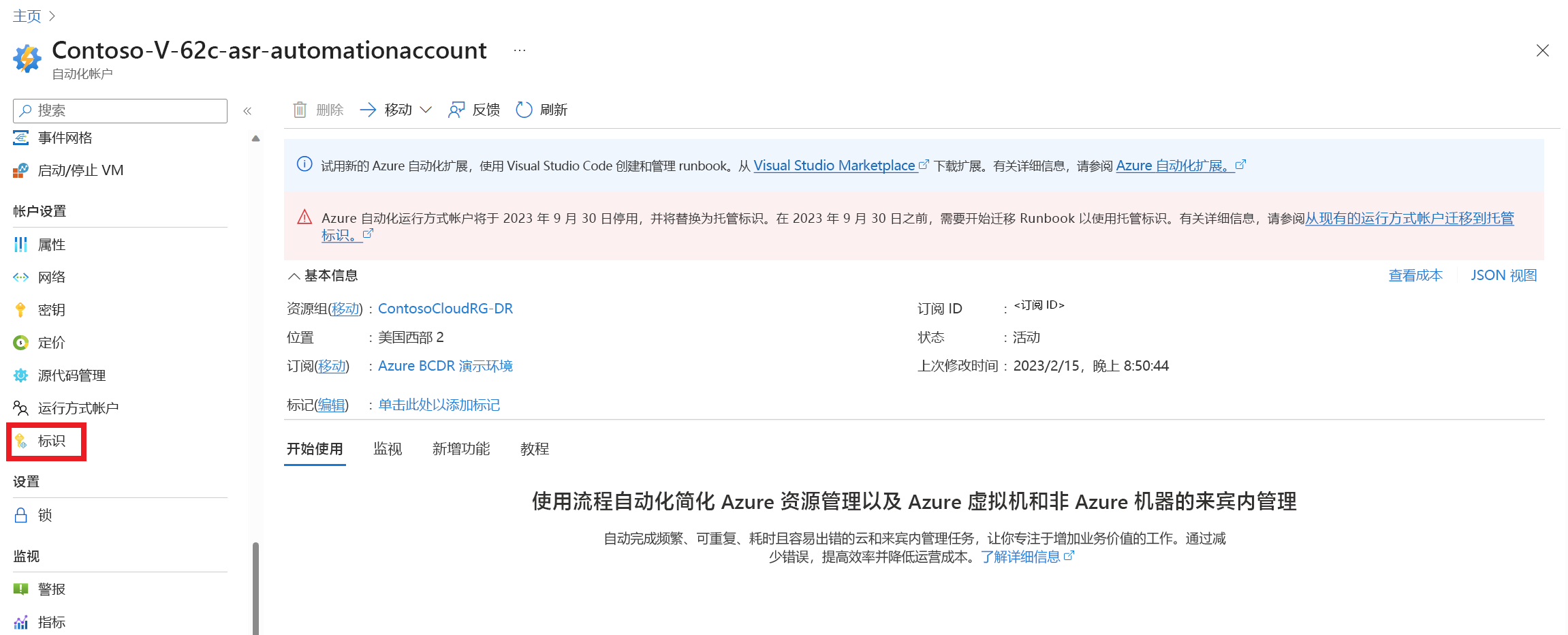Screen dimensions: 1568x635
Task: Click 单击此处以添加标记
Action: (x=439, y=405)
